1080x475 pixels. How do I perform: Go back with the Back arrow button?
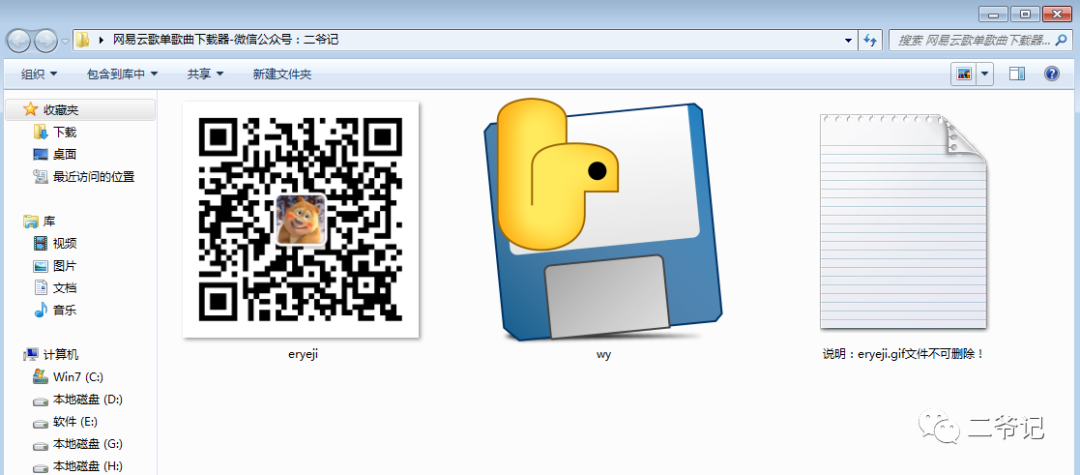[19, 41]
